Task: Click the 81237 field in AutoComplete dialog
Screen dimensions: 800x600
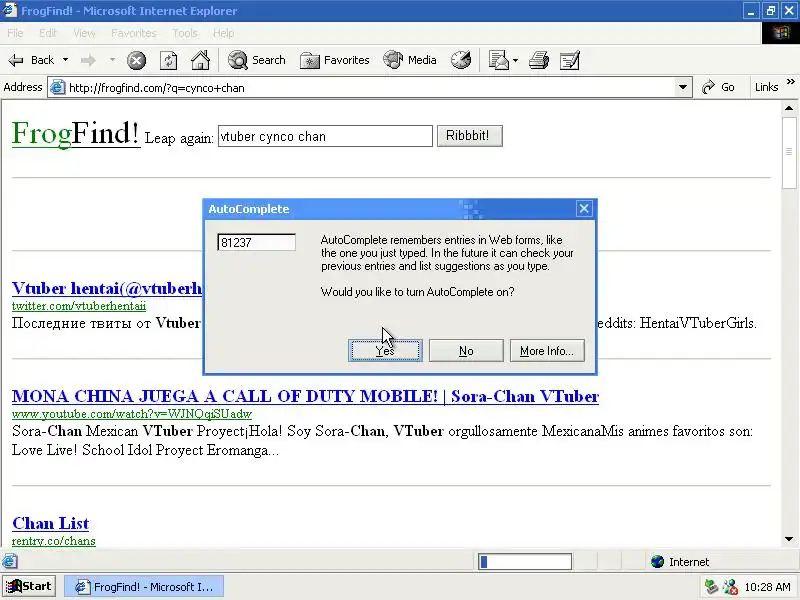Action: pyautogui.click(x=256, y=242)
